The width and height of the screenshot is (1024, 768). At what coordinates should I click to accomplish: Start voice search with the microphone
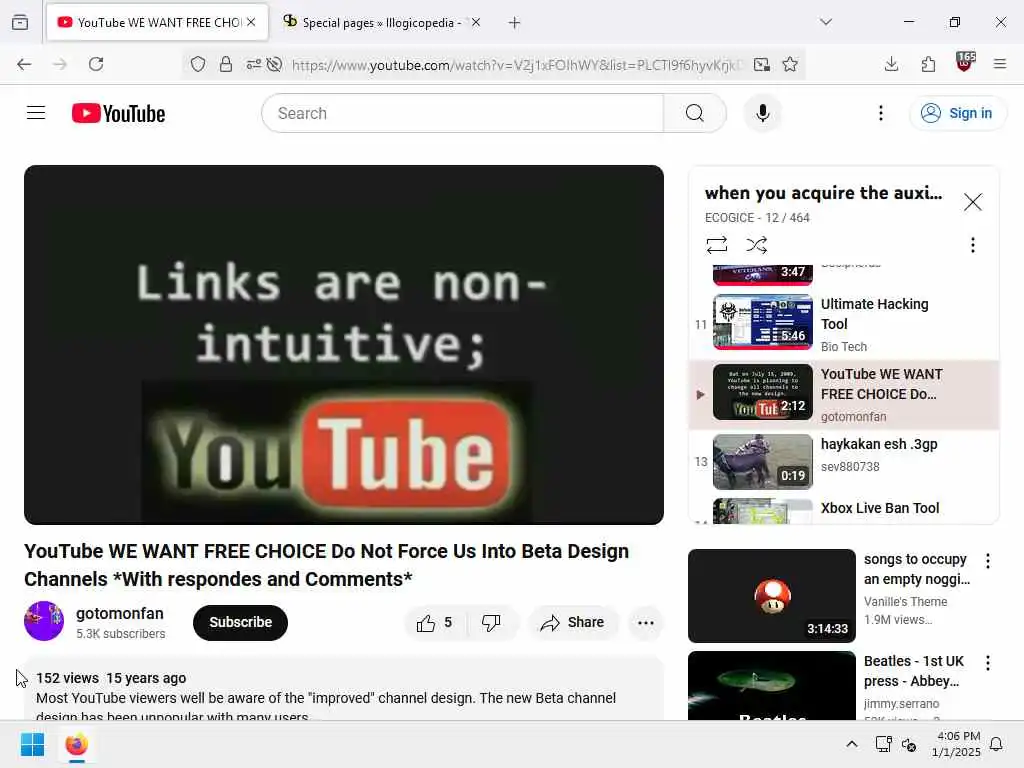pos(762,113)
